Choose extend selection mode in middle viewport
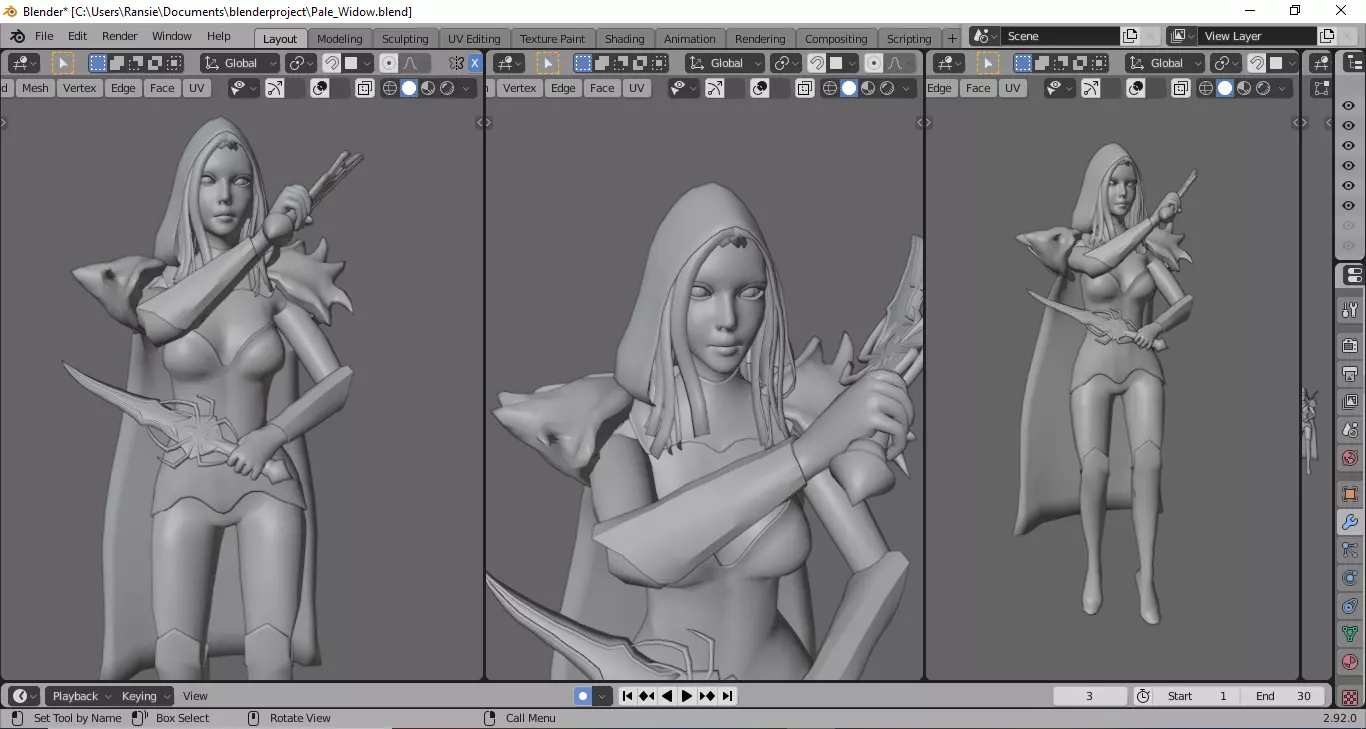The width and height of the screenshot is (1366, 729). tap(602, 63)
